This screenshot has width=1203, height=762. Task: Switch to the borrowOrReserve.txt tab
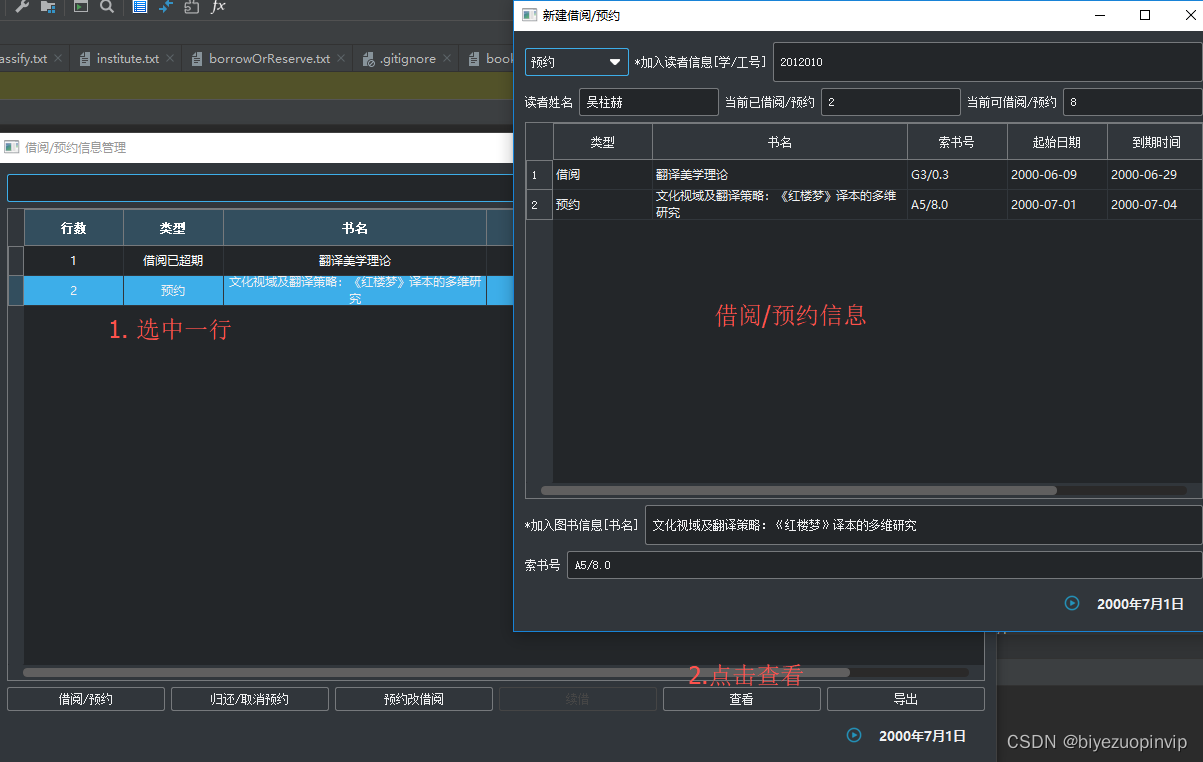coord(269,59)
